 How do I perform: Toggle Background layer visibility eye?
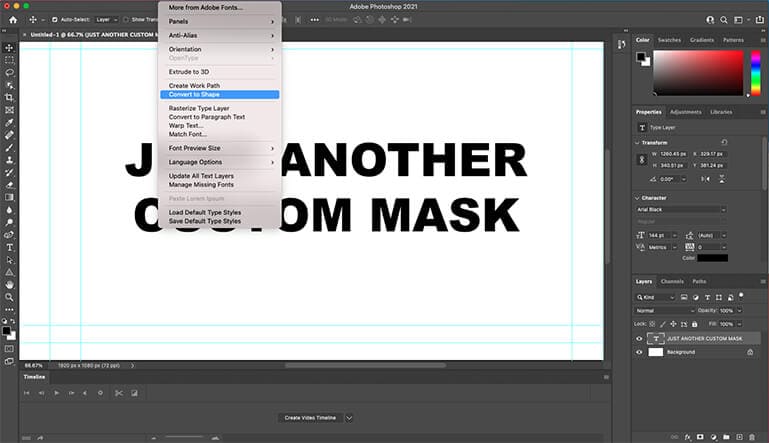[x=640, y=352]
